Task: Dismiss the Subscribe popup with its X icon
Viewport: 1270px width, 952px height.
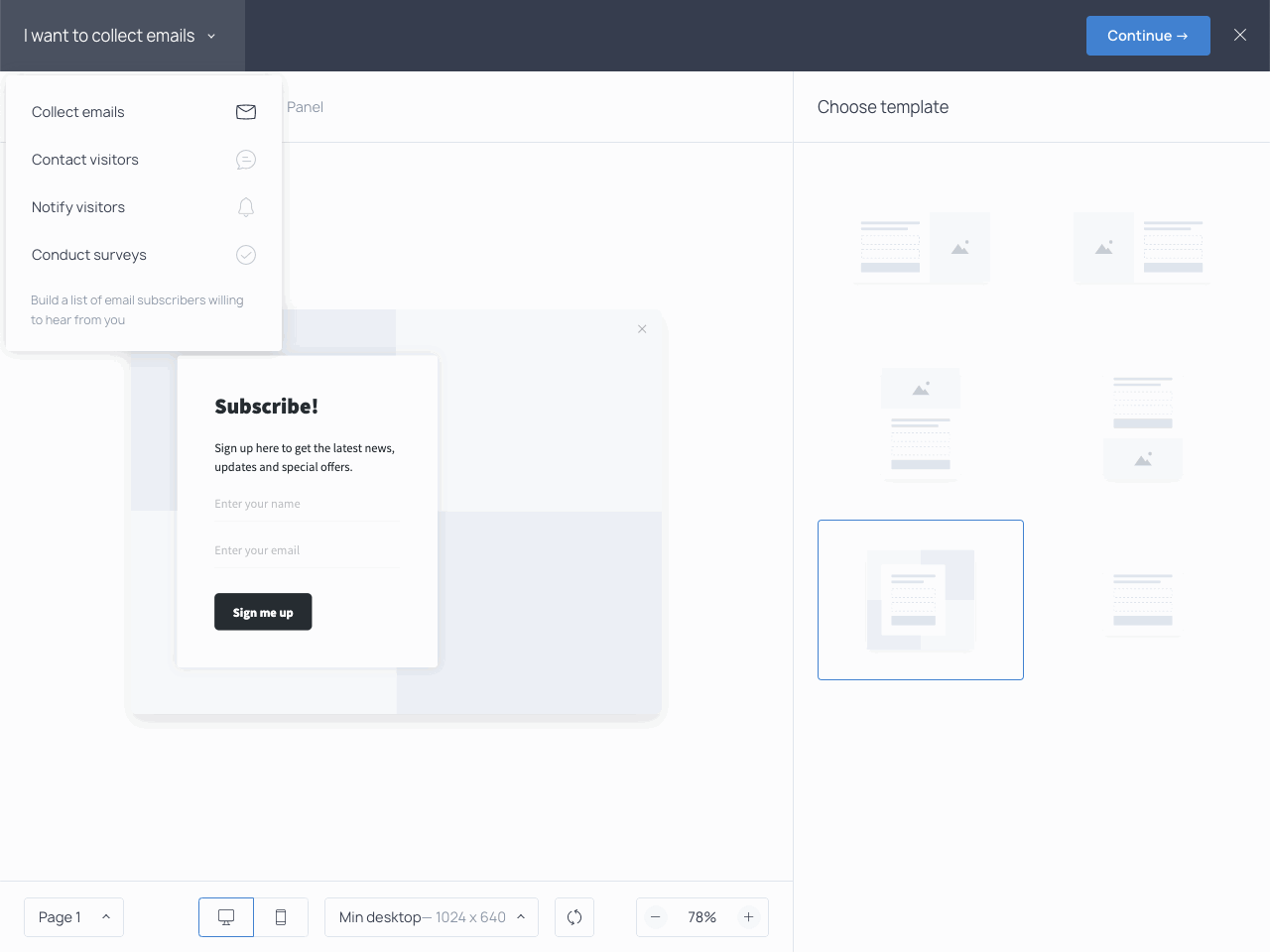Action: pos(642,328)
